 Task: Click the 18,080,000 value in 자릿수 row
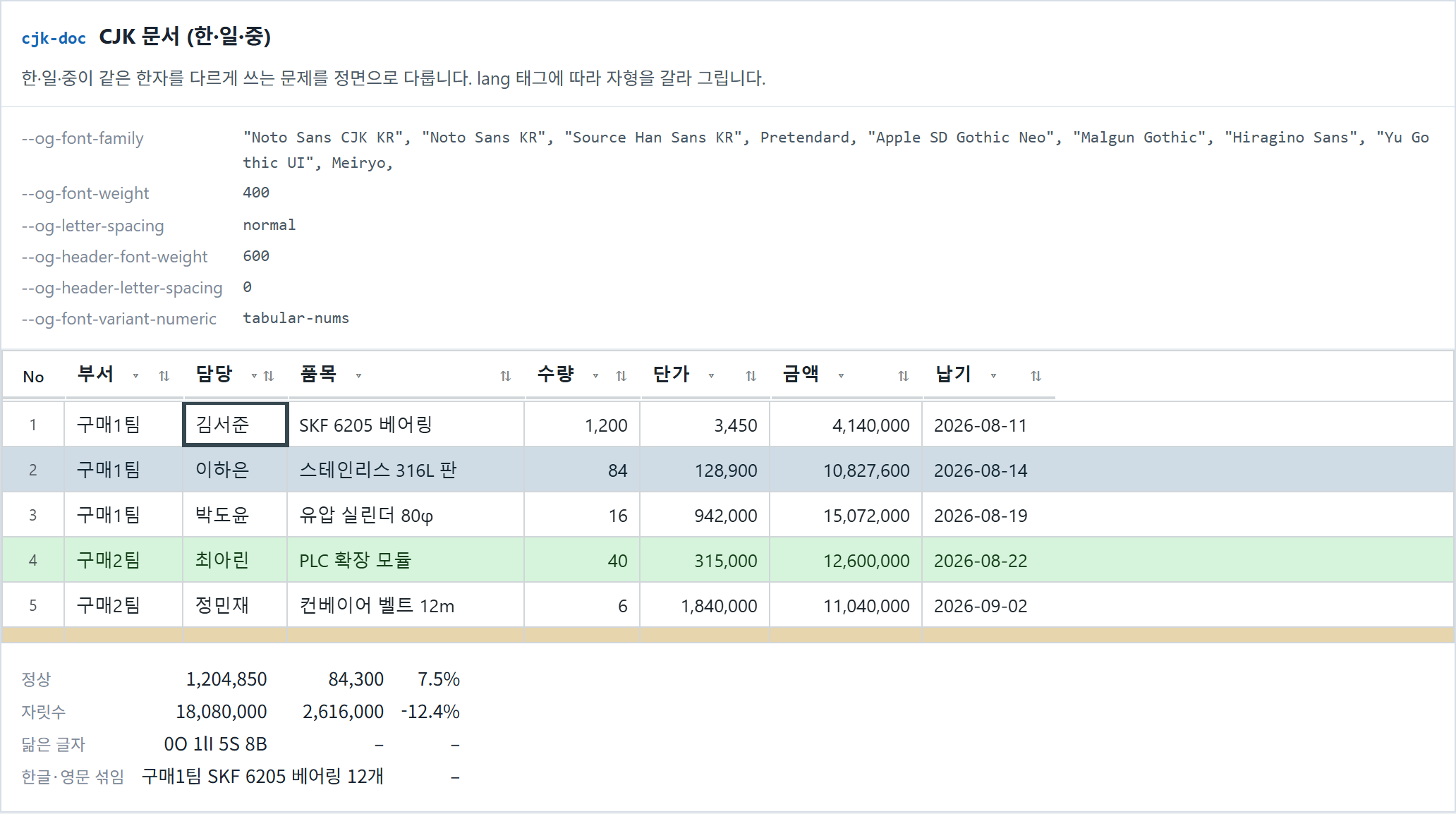[221, 712]
